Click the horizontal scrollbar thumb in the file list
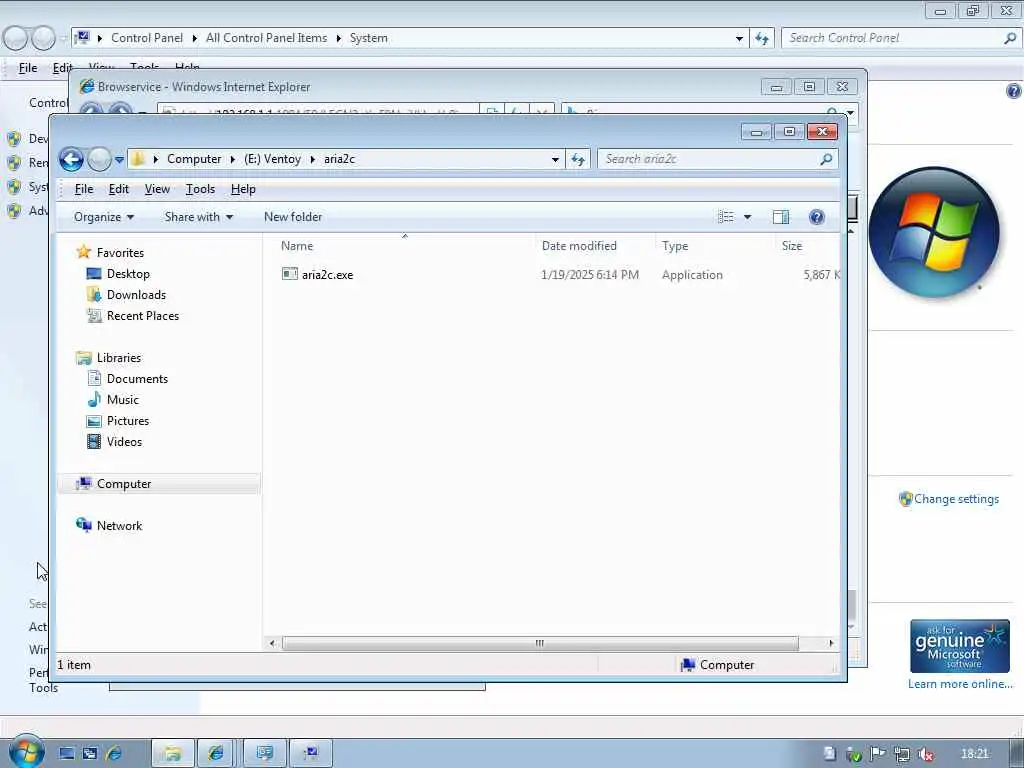This screenshot has height=768, width=1024. [539, 643]
